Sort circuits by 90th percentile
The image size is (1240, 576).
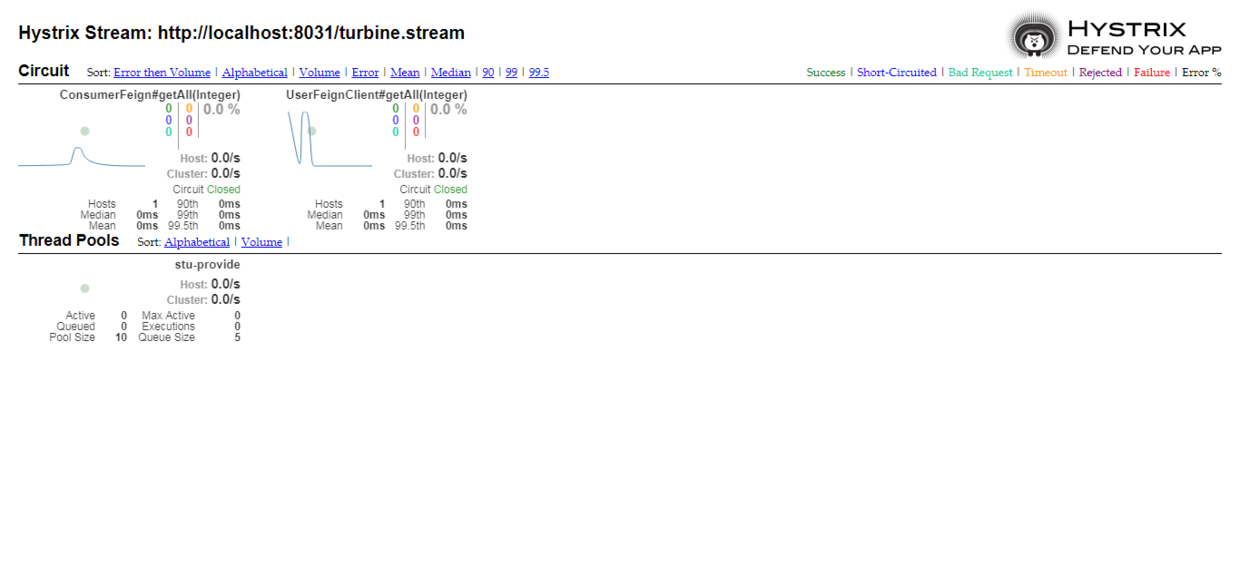(x=488, y=73)
